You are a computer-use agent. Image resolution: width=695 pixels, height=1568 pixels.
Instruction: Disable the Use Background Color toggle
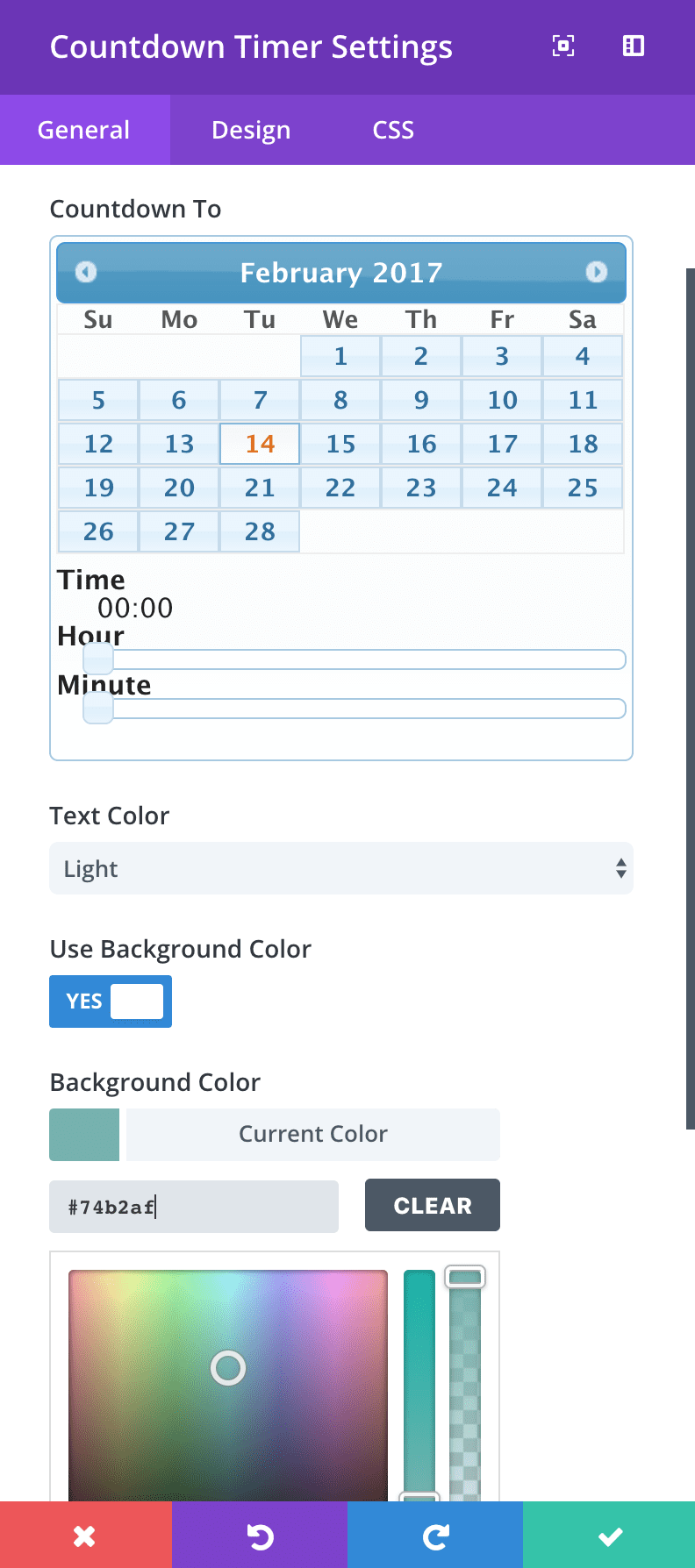111,1001
